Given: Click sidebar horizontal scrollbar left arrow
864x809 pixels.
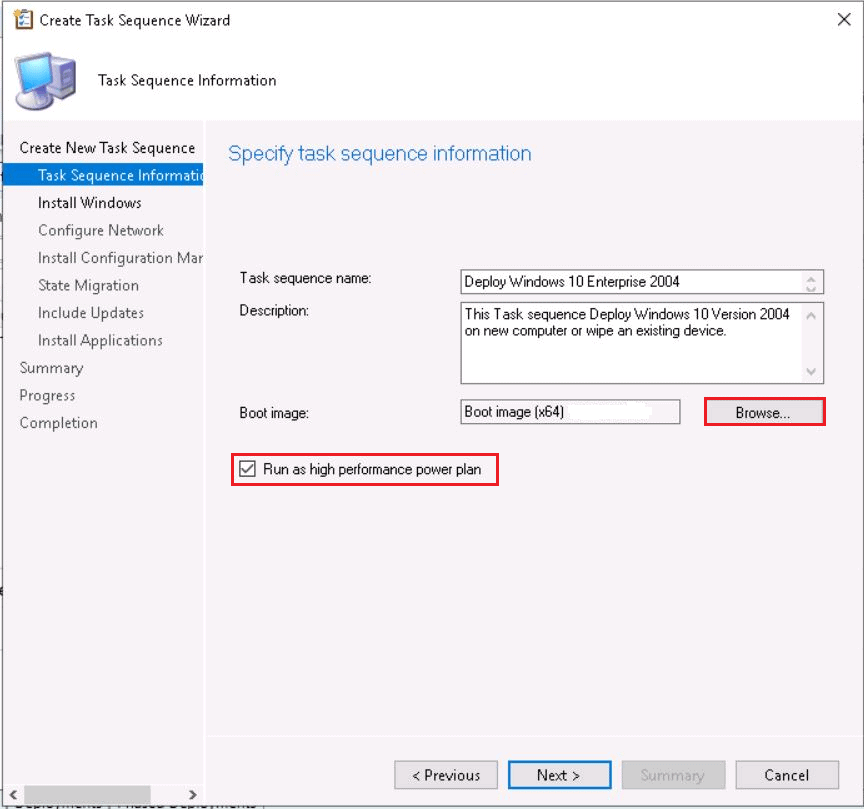Looking at the screenshot, I should (13, 794).
